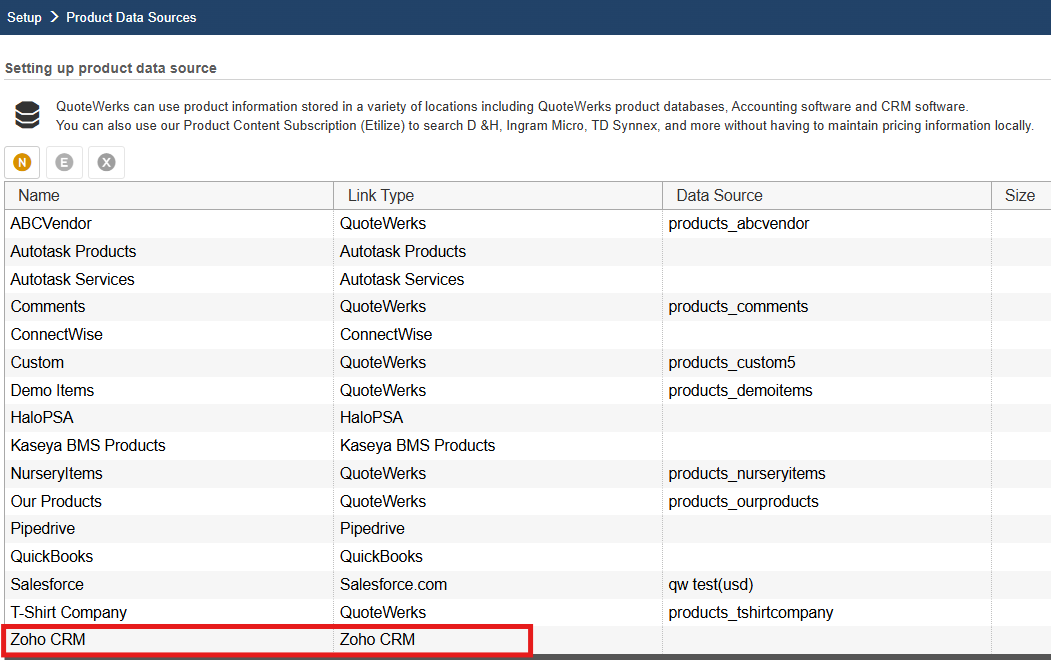Select the highlighted Zoho CRM row
This screenshot has width=1051, height=660.
pos(48,640)
